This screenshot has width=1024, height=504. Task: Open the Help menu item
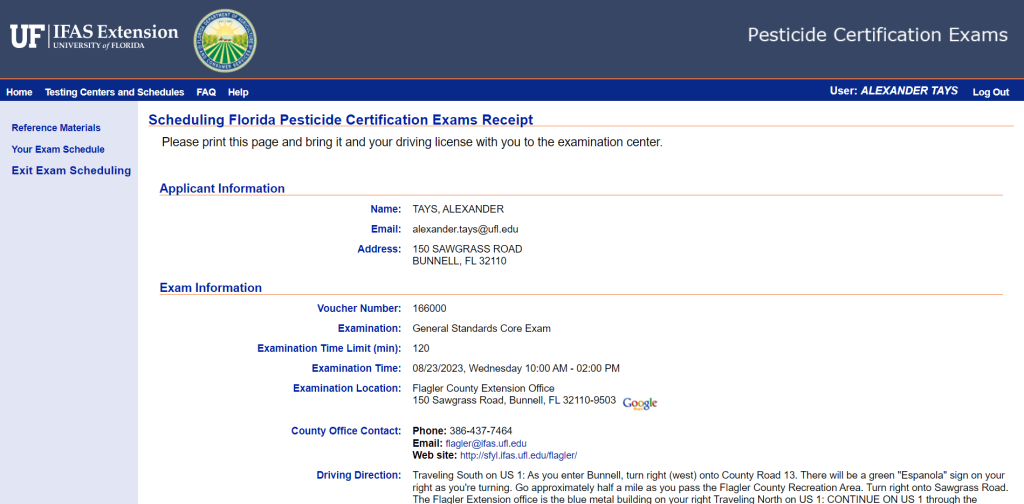point(238,92)
